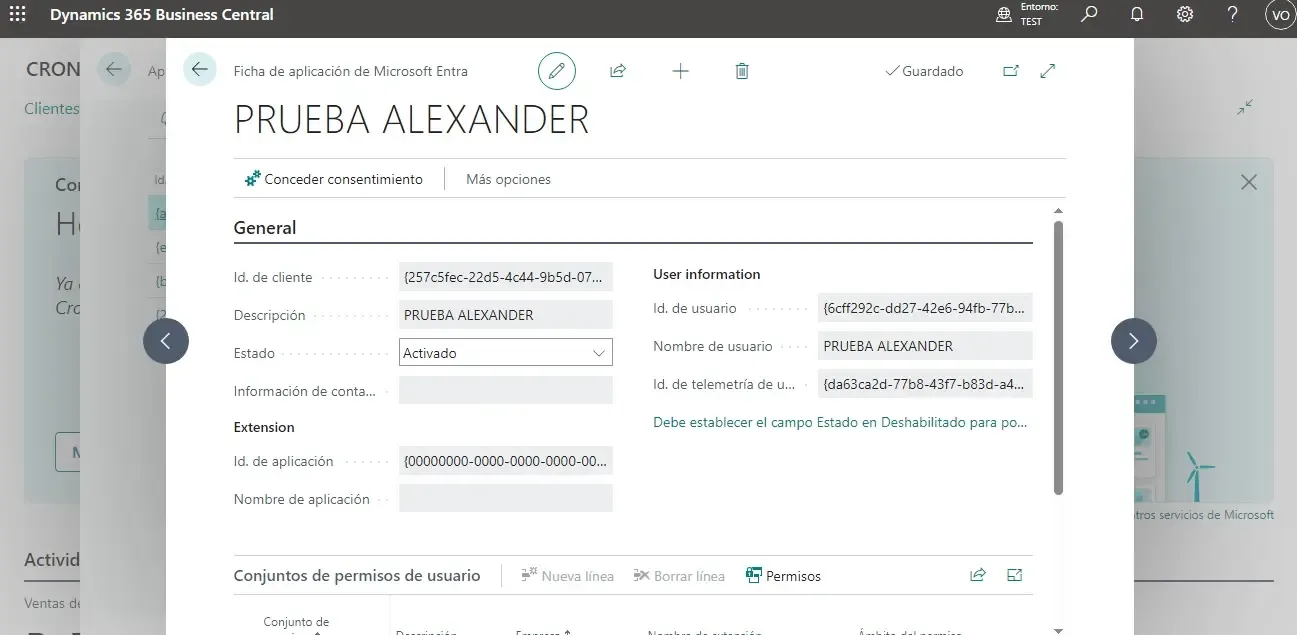The image size is (1297, 635).
Task: Click the Permisos button
Action: (783, 576)
